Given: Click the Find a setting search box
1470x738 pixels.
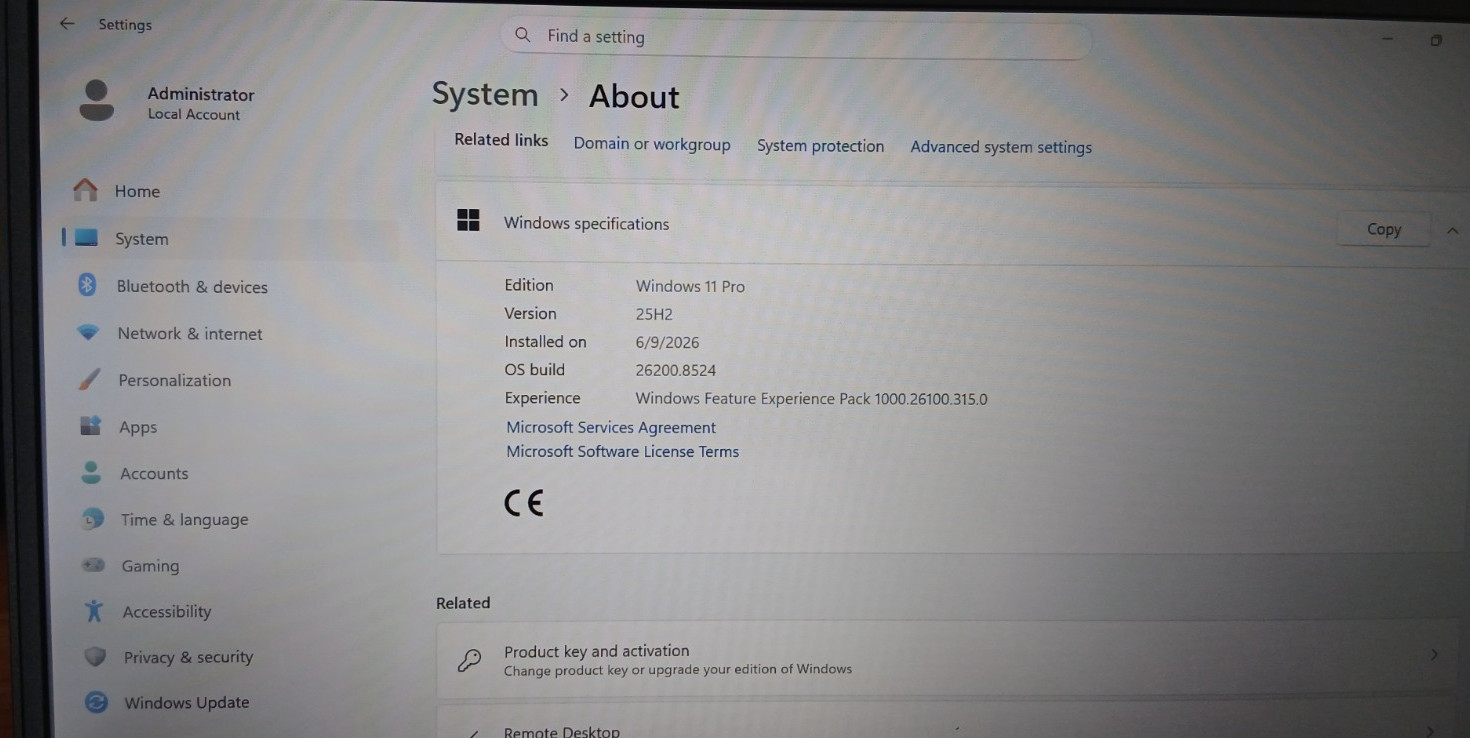Looking at the screenshot, I should point(795,37).
